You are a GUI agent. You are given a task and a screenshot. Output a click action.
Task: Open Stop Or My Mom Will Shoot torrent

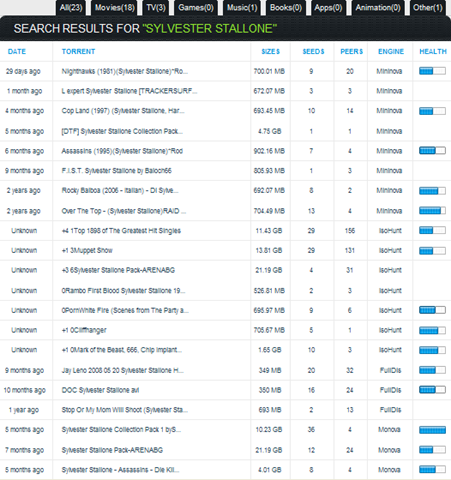click(x=125, y=410)
